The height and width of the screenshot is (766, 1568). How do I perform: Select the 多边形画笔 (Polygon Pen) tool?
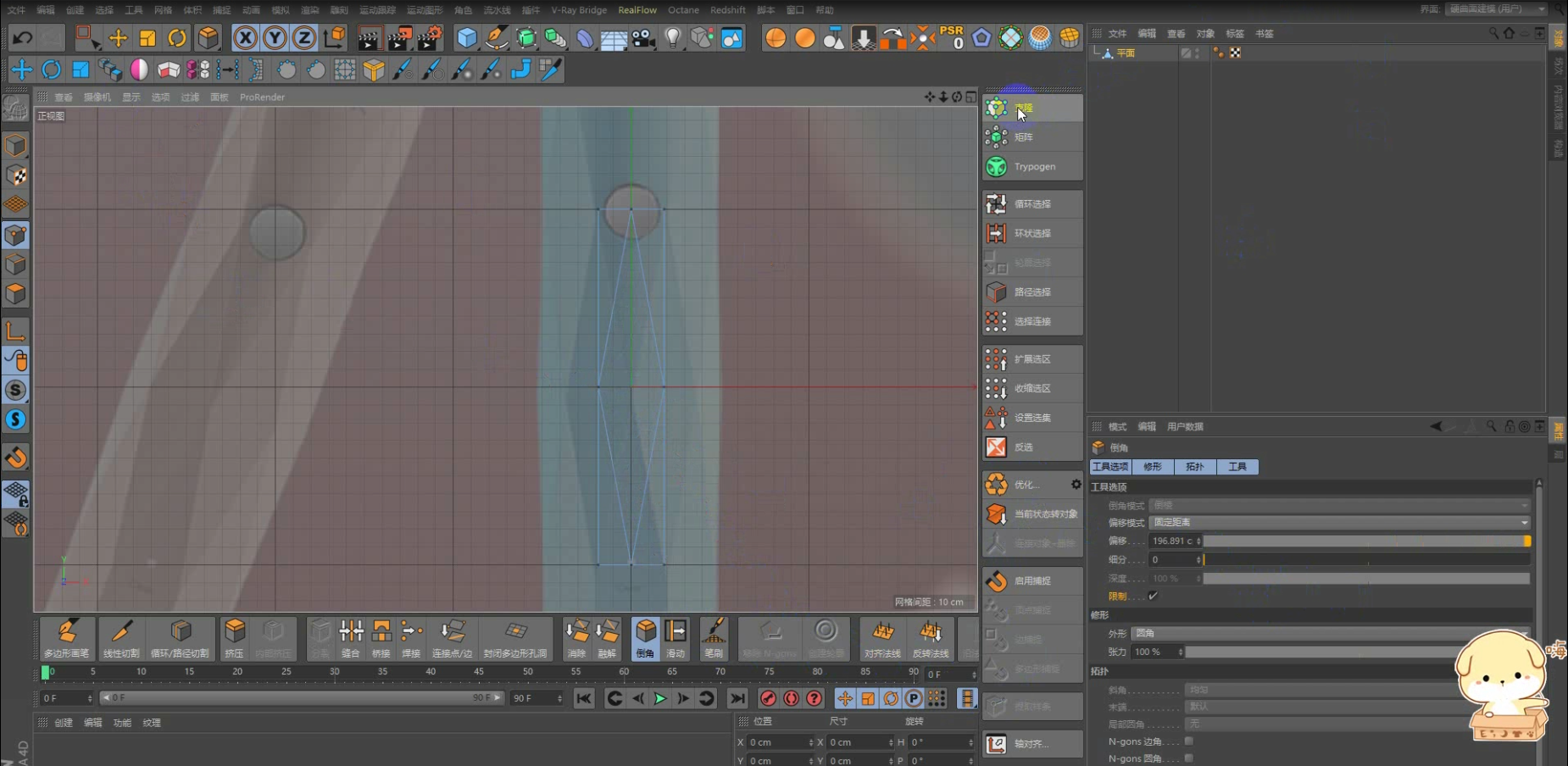click(66, 638)
